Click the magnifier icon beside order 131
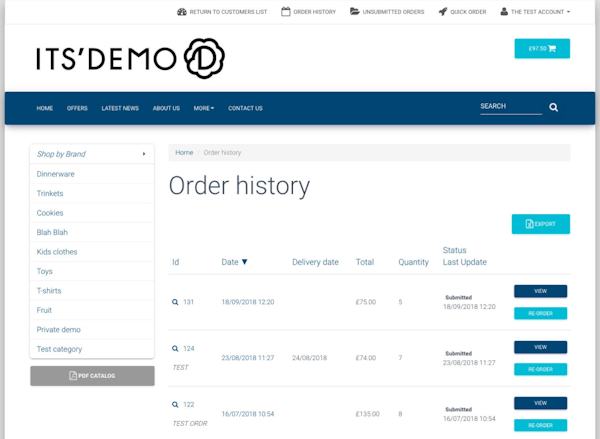This screenshot has height=439, width=600. (175, 301)
